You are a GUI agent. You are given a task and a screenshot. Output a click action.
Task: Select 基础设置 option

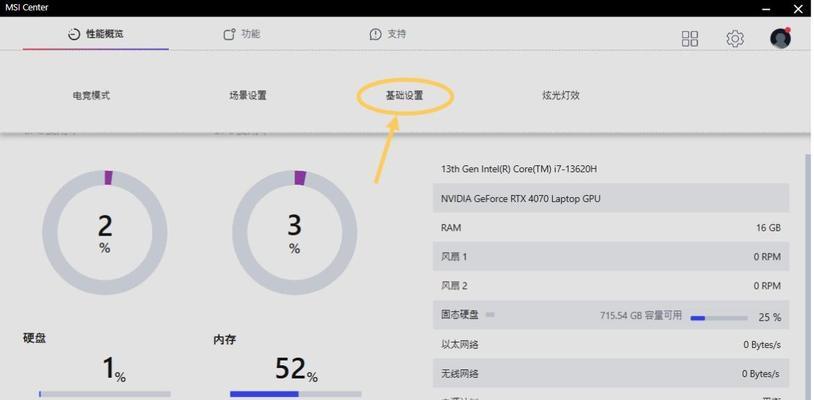coord(404,95)
